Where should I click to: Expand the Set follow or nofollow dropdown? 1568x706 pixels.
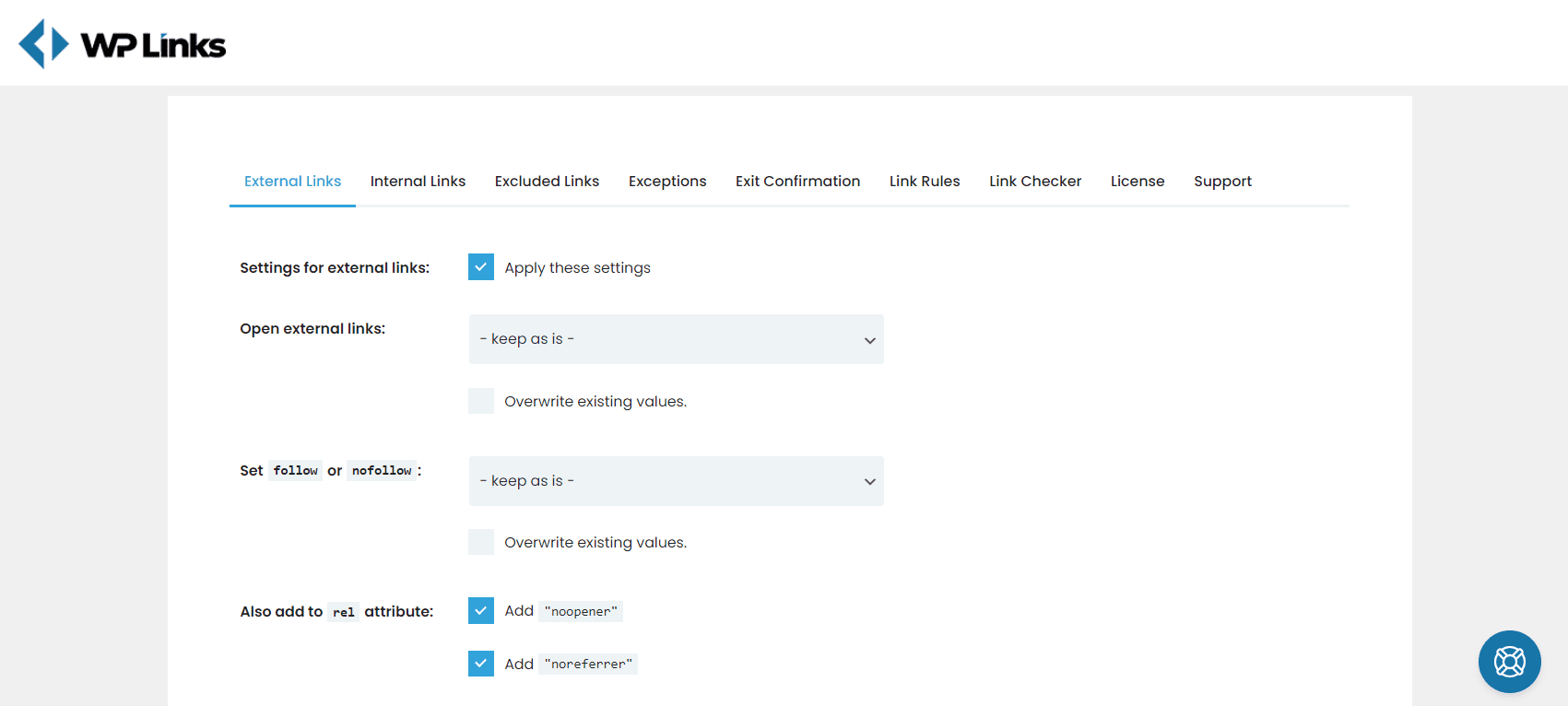(676, 481)
